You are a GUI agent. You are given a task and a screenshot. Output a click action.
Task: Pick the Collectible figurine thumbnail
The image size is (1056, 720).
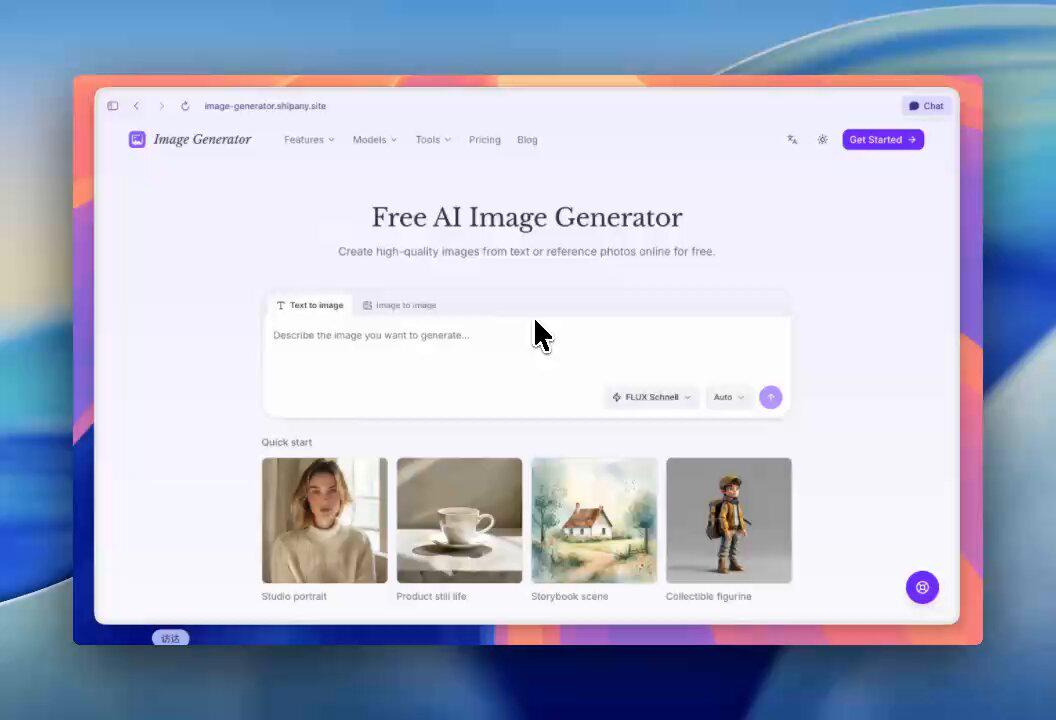729,520
